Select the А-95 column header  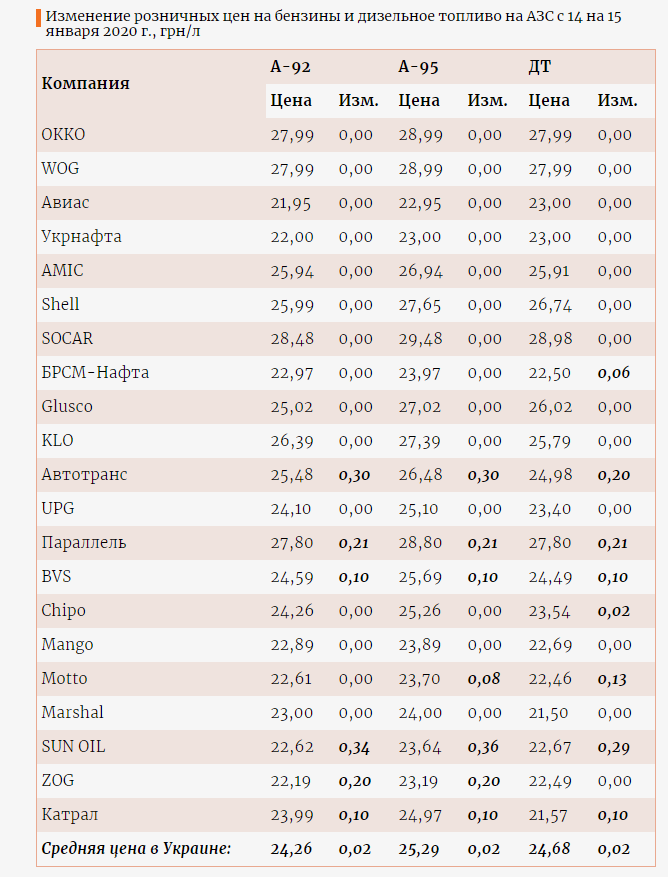418,67
